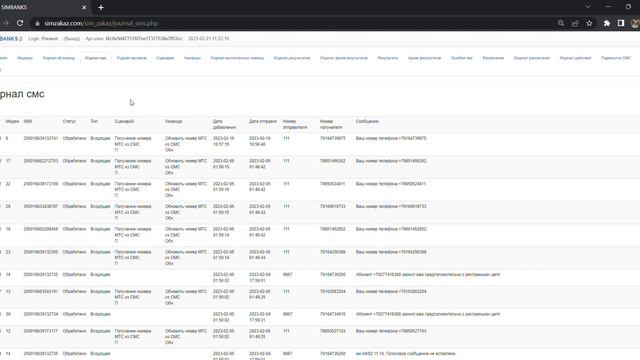Click recipient number 79801456352
The image size is (640, 360).
(333, 161)
